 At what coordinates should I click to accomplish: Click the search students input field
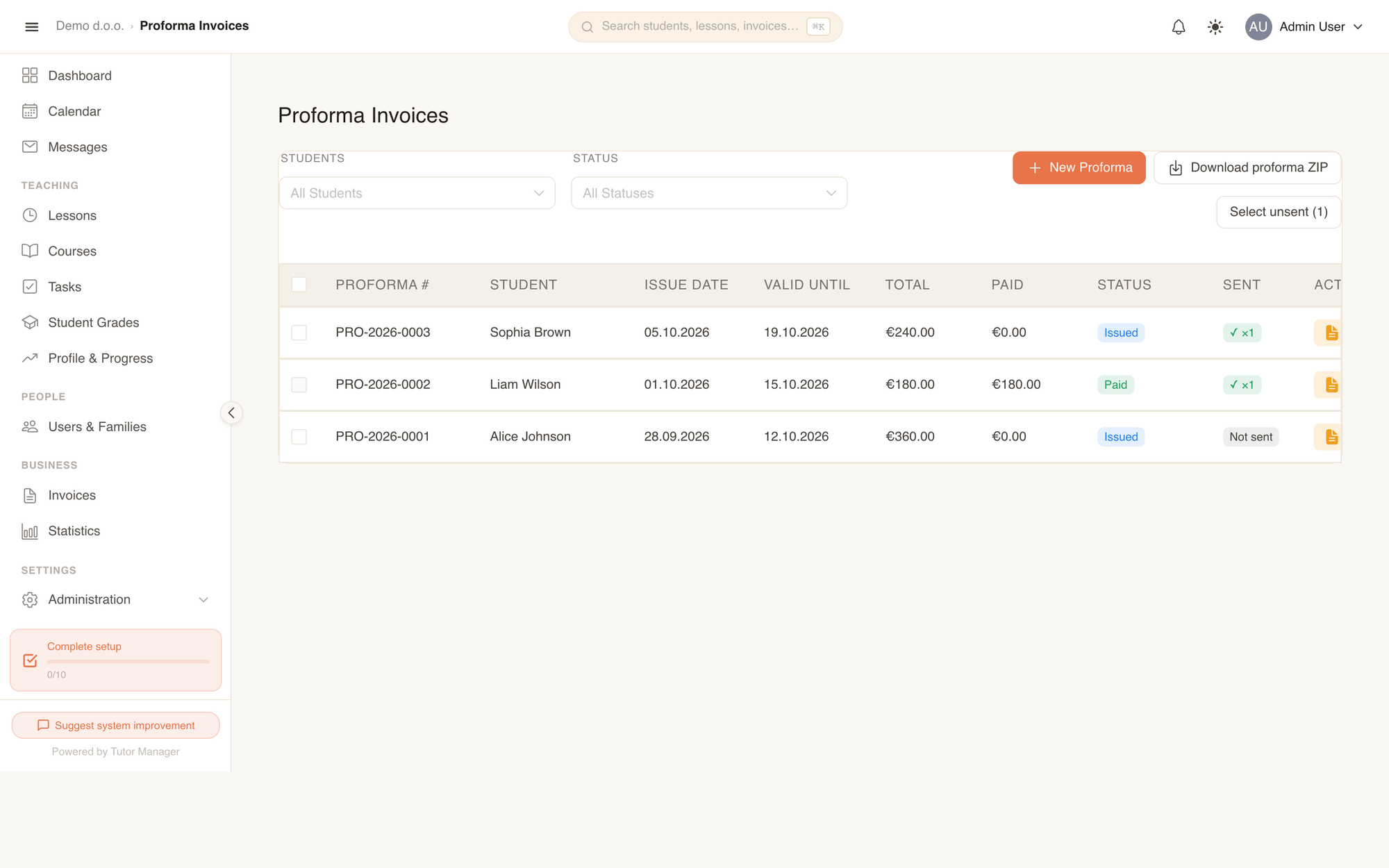pyautogui.click(x=705, y=26)
